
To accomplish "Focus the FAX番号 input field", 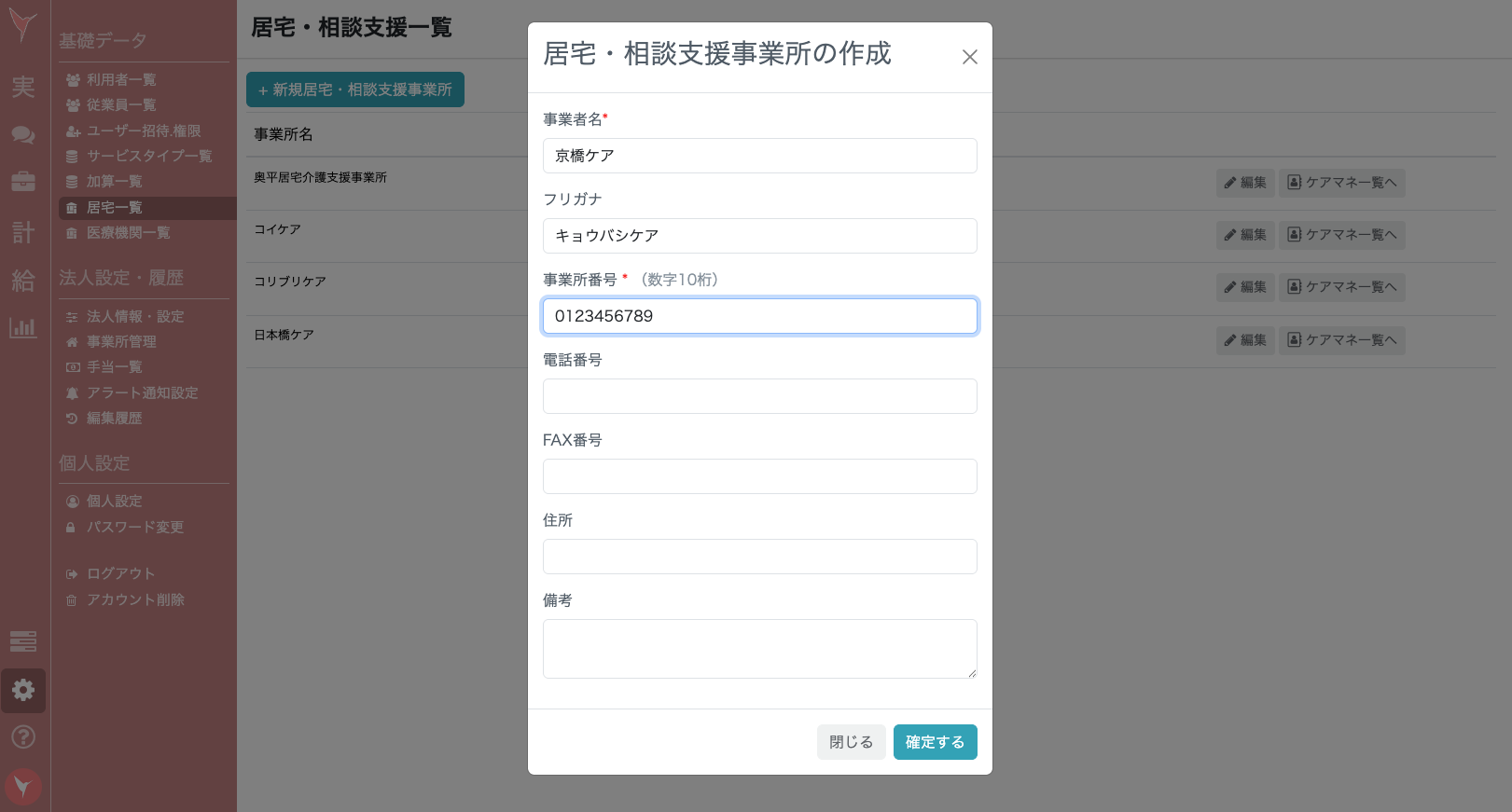I will 760,476.
